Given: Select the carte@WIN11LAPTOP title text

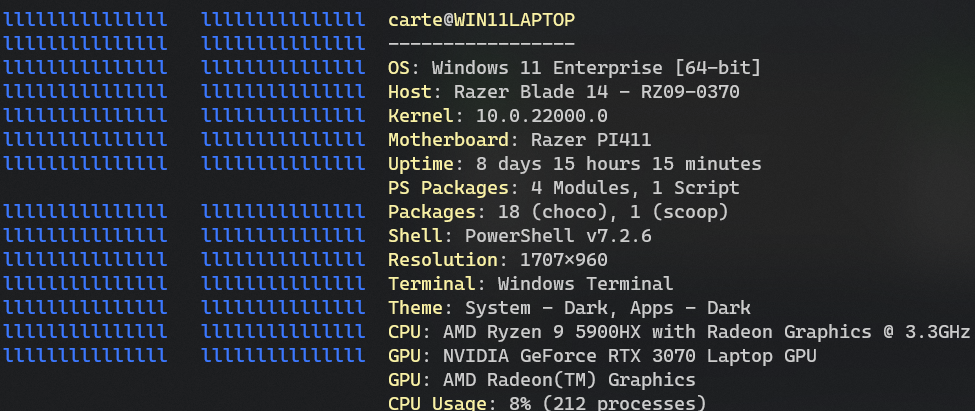Looking at the screenshot, I should coord(481,21).
